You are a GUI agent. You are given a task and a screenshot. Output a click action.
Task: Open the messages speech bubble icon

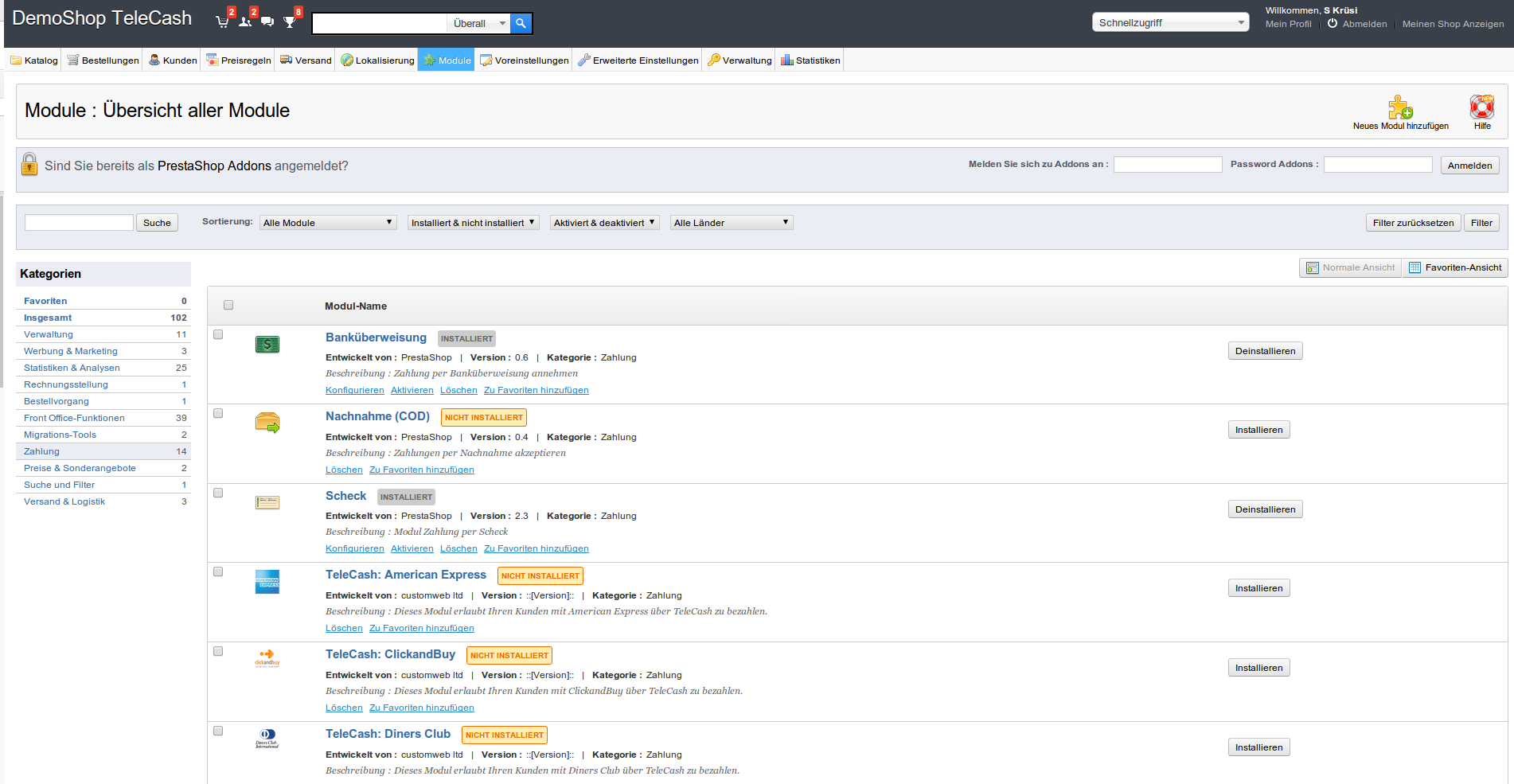click(x=267, y=21)
